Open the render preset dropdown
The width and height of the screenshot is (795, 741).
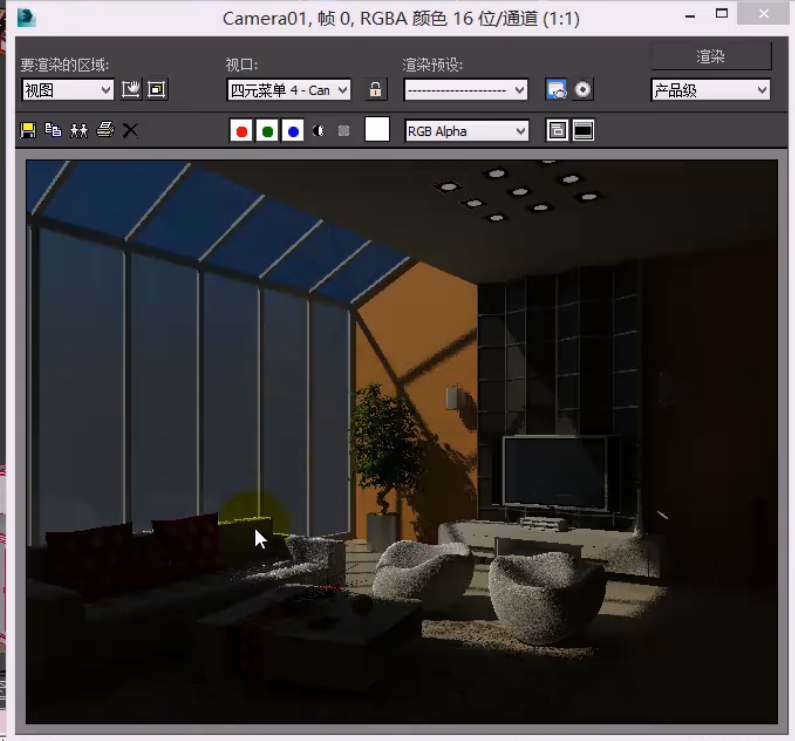tap(465, 90)
